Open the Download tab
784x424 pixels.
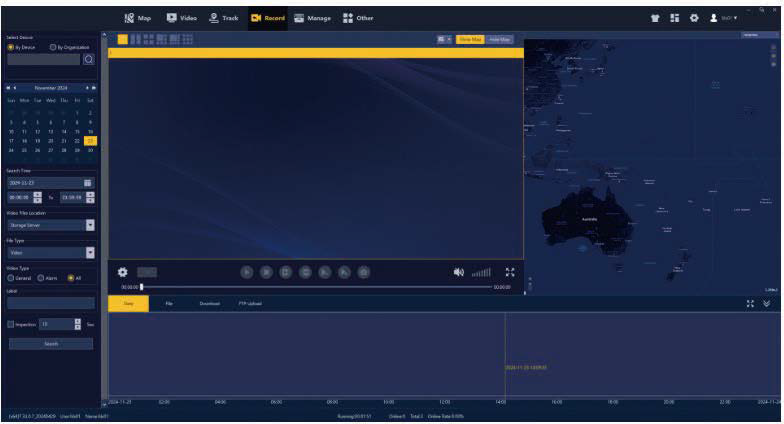(209, 303)
